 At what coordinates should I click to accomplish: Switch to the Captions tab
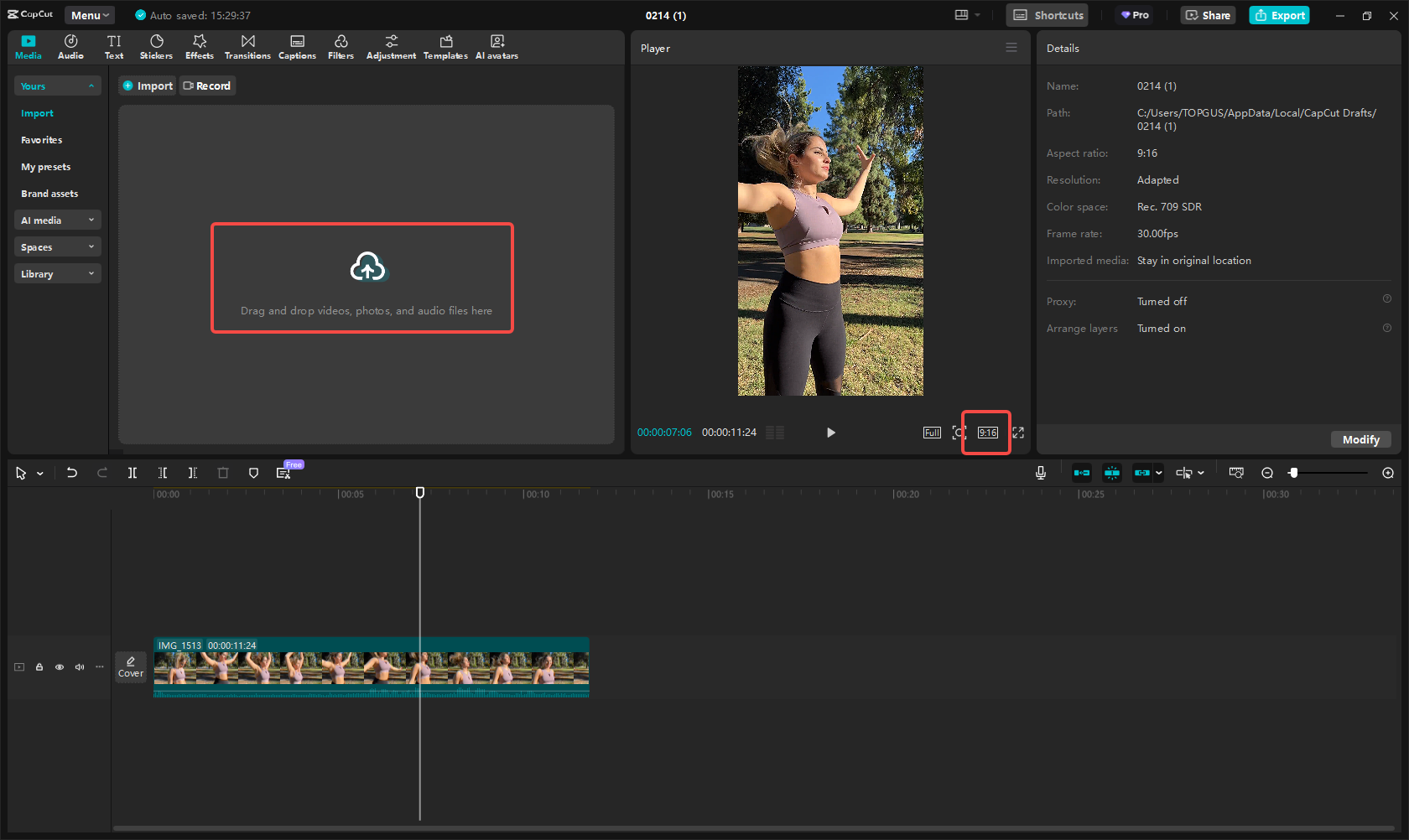click(297, 47)
